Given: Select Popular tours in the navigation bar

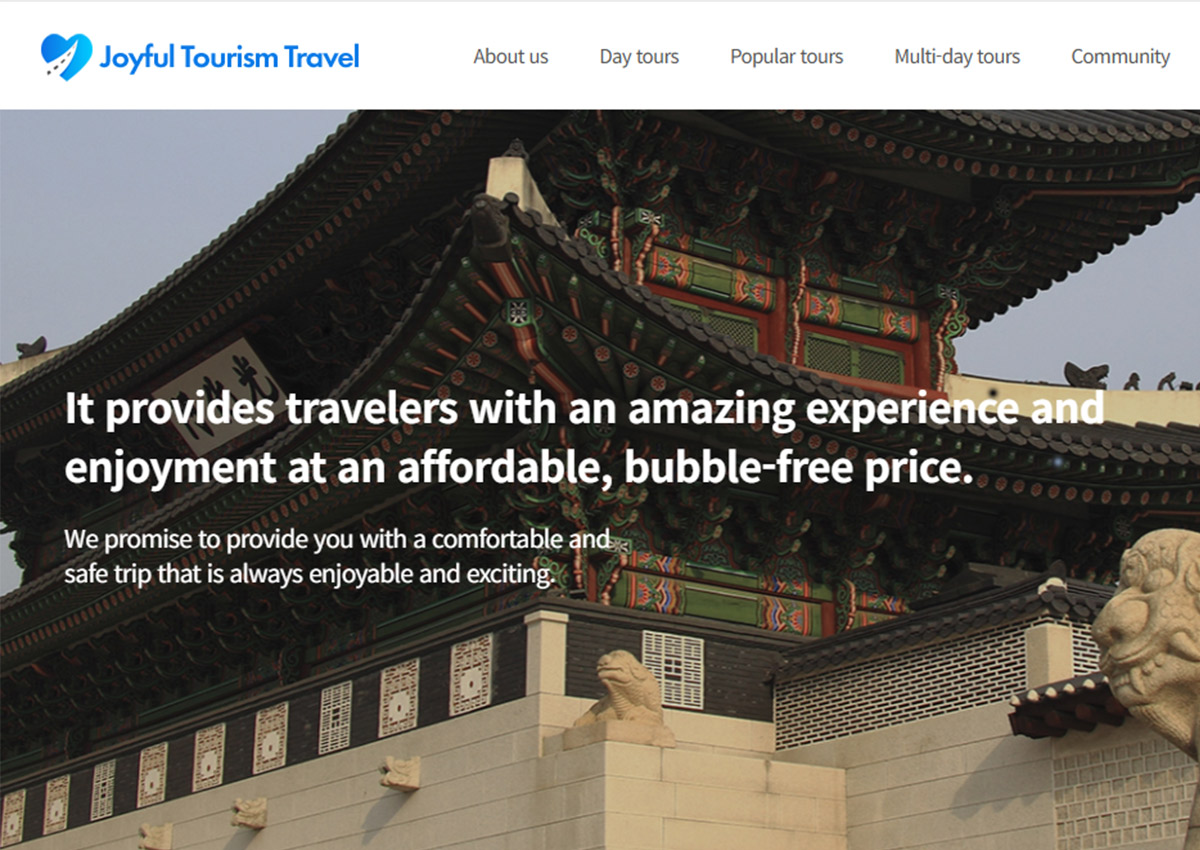Looking at the screenshot, I should [787, 57].
